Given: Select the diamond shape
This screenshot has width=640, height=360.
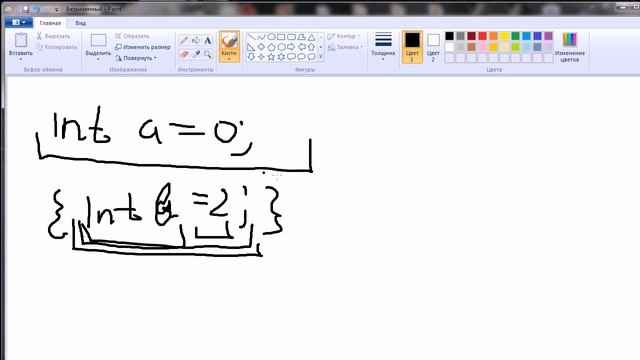Looking at the screenshot, I should pyautogui.click(x=261, y=47).
